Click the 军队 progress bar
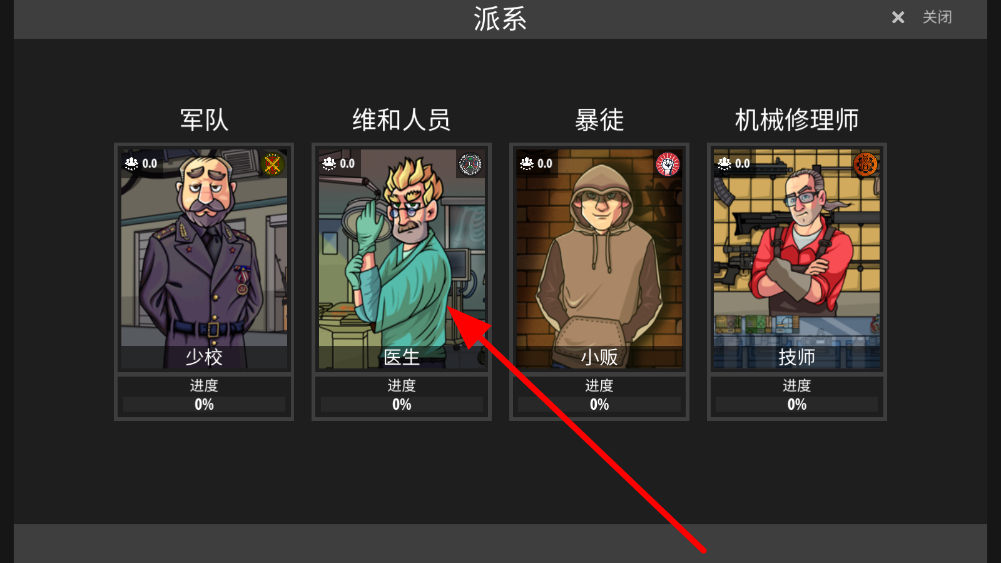The image size is (1001, 563). tap(204, 404)
